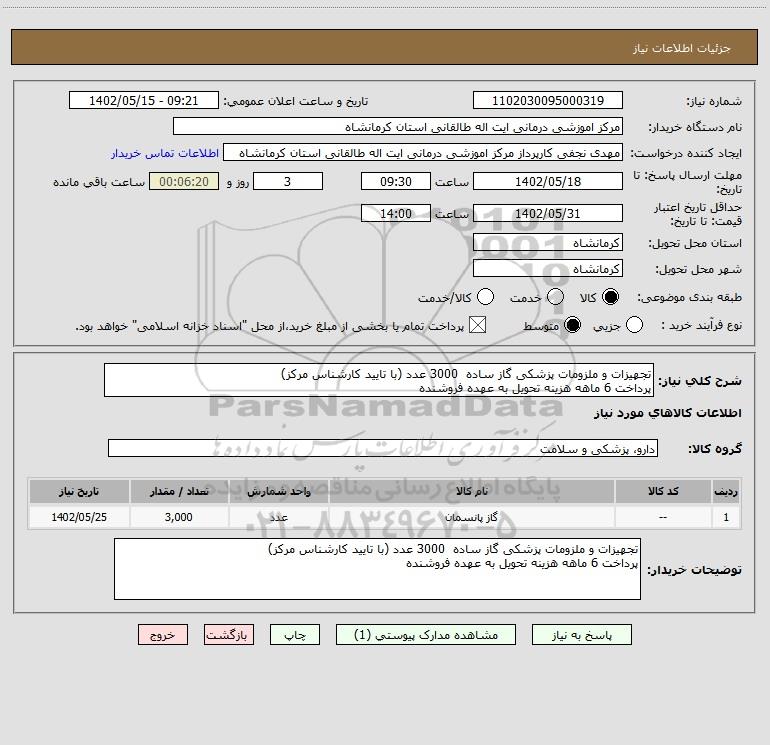The image size is (770, 745).
Task: Click the گروه کالا field دارو، پزشکی و سلامت
Action: click(x=383, y=448)
